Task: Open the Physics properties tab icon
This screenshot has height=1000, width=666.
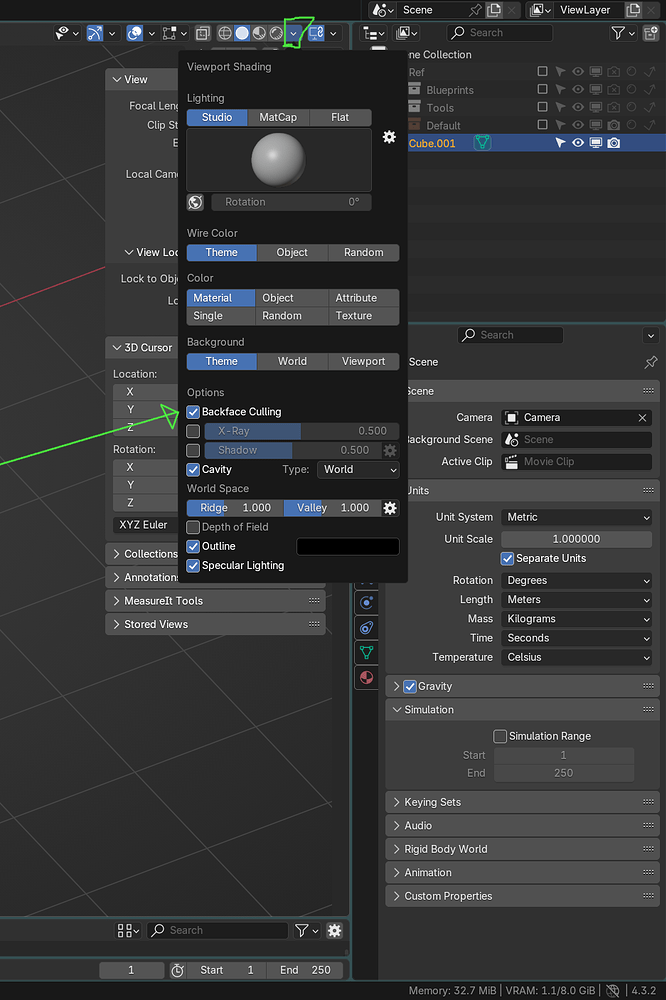Action: [366, 603]
